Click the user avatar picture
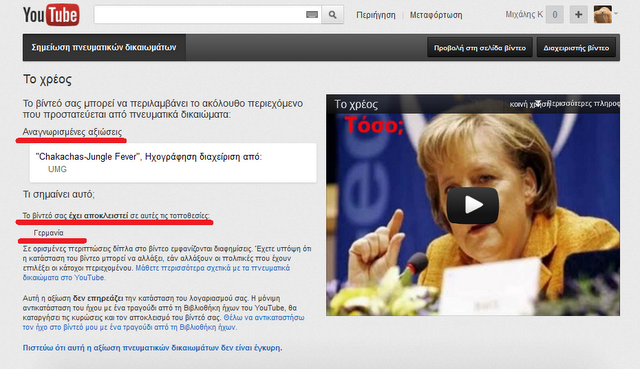 pos(603,14)
